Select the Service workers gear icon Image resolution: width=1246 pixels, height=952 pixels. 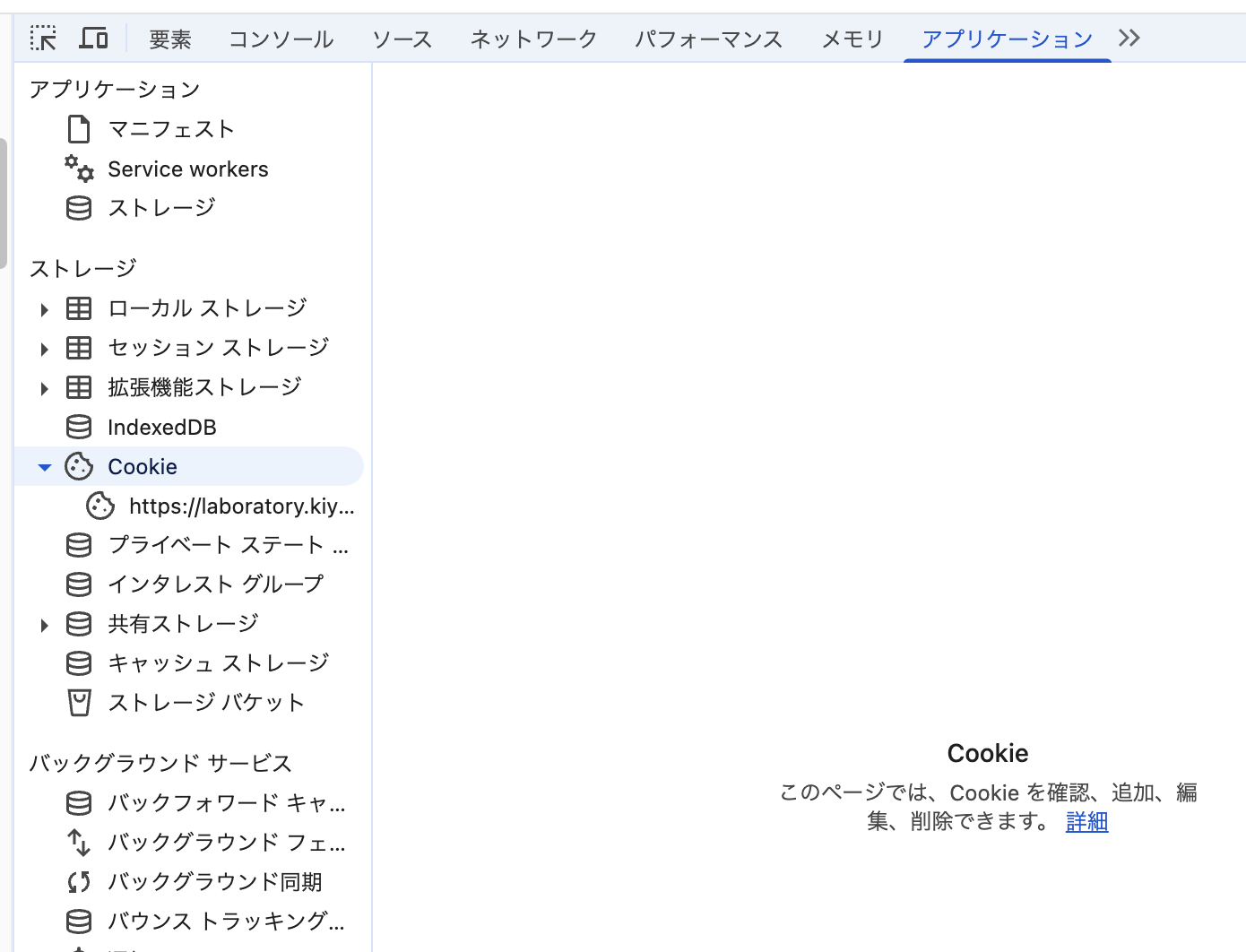[79, 169]
